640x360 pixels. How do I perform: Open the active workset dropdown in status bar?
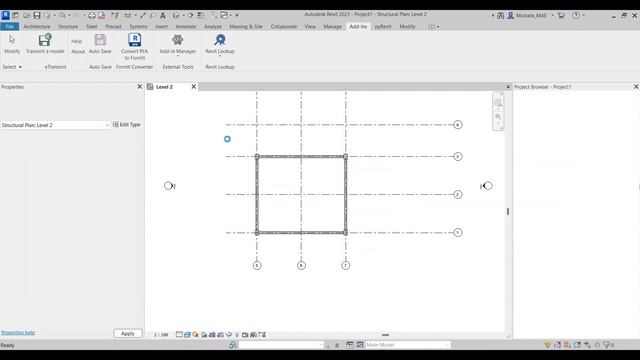(x=281, y=345)
